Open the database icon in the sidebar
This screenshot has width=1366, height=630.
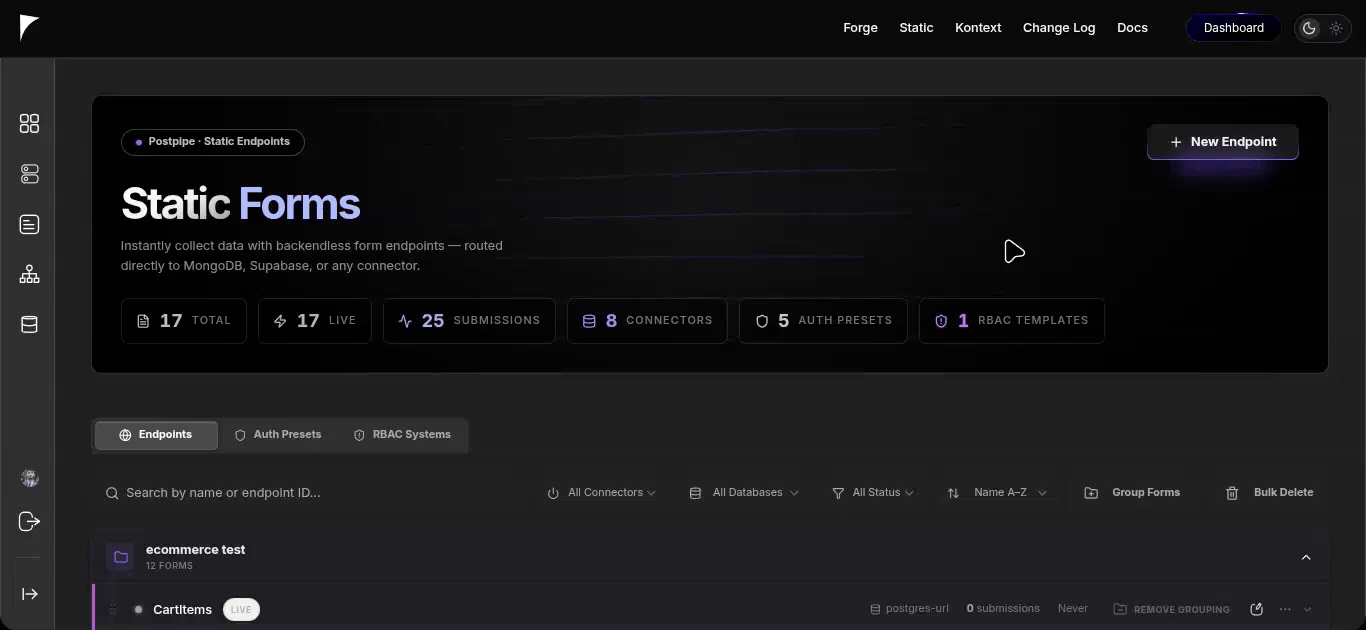pyautogui.click(x=29, y=325)
